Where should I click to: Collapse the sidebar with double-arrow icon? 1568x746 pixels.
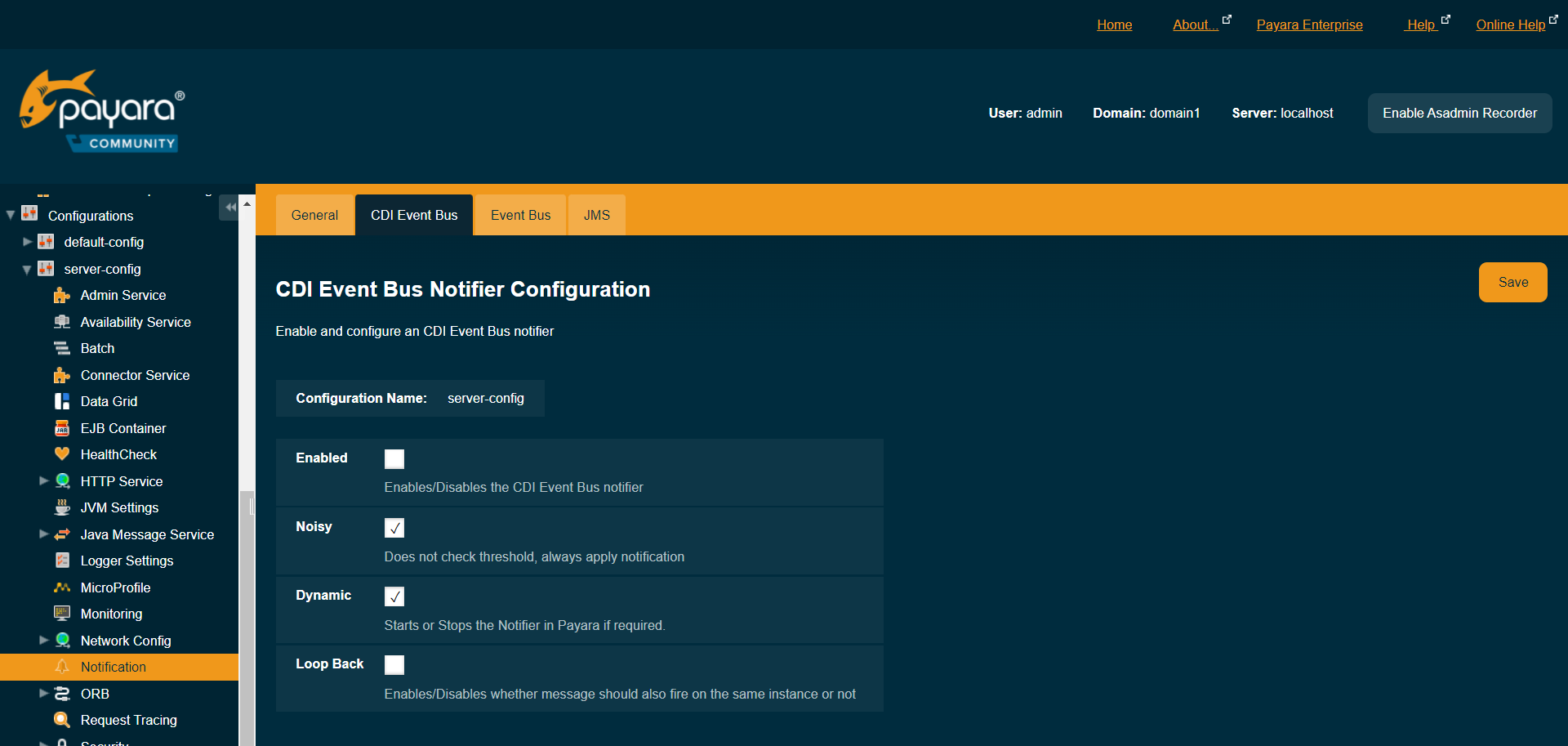click(x=230, y=208)
